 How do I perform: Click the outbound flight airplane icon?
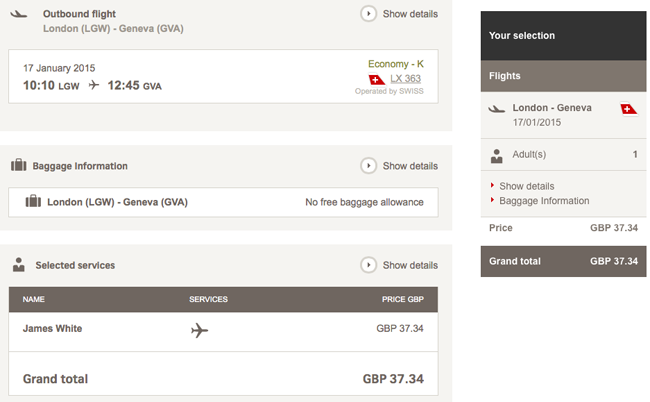click(x=19, y=14)
